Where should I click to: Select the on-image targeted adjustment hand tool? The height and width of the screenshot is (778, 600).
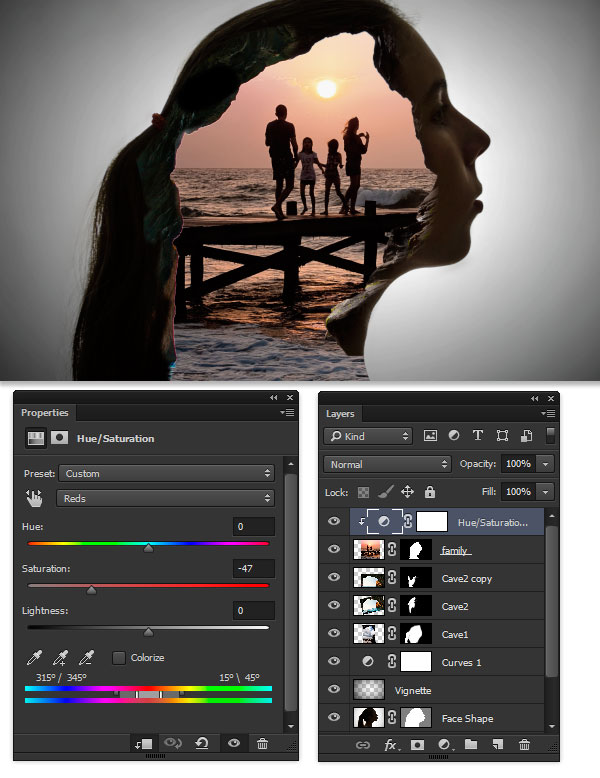(34, 498)
